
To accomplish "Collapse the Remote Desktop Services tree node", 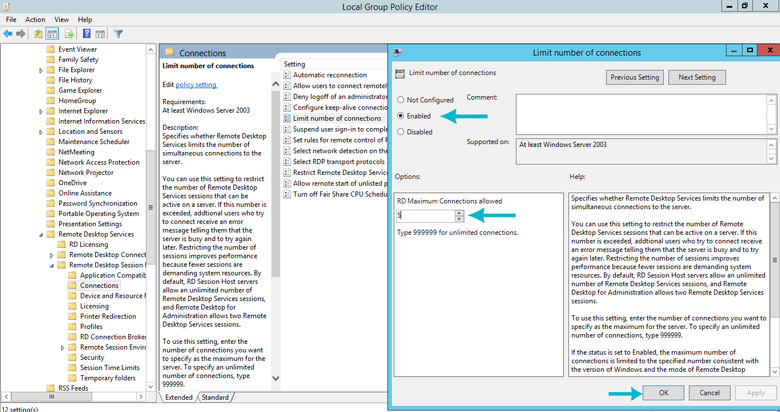I will (x=41, y=235).
